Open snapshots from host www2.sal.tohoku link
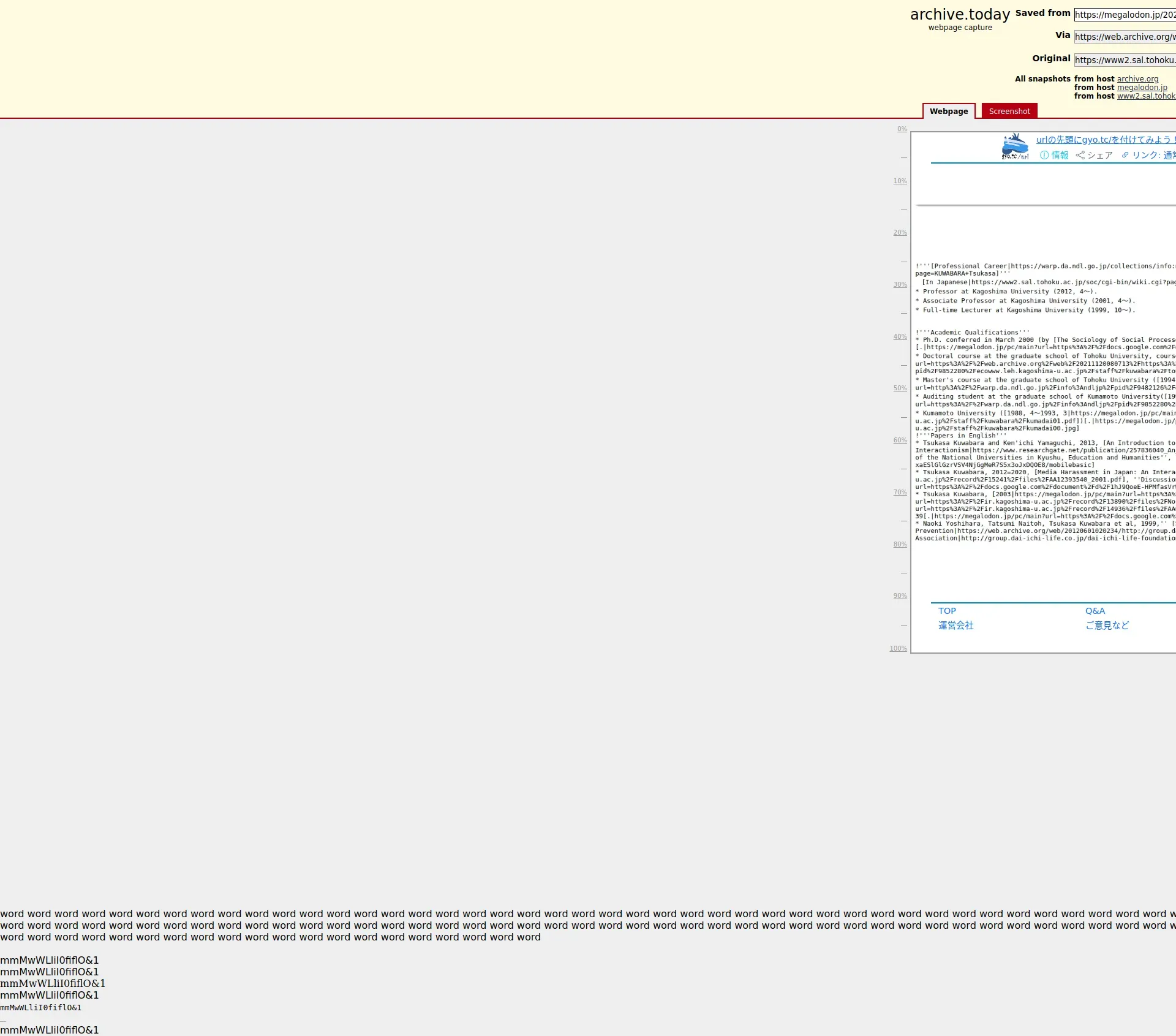Screen dimensions: 1176x1036 point(1145,96)
